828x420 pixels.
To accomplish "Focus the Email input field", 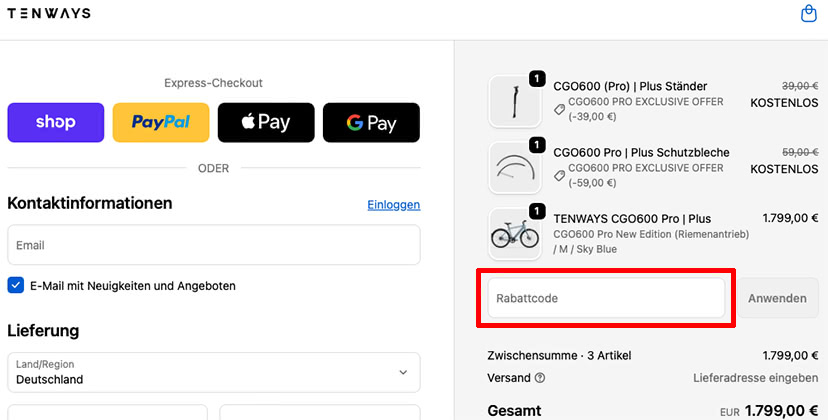I will 214,245.
